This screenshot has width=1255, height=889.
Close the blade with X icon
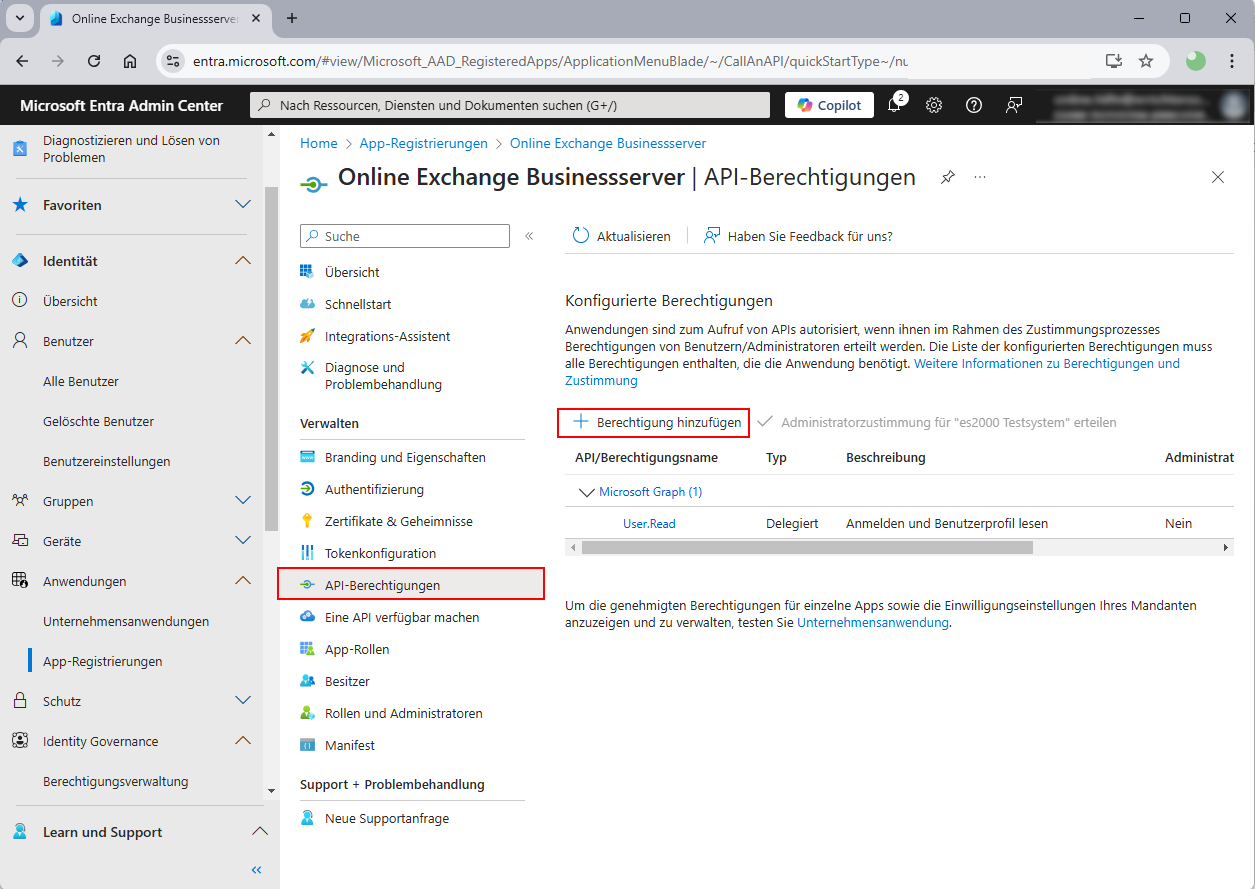[x=1217, y=177]
